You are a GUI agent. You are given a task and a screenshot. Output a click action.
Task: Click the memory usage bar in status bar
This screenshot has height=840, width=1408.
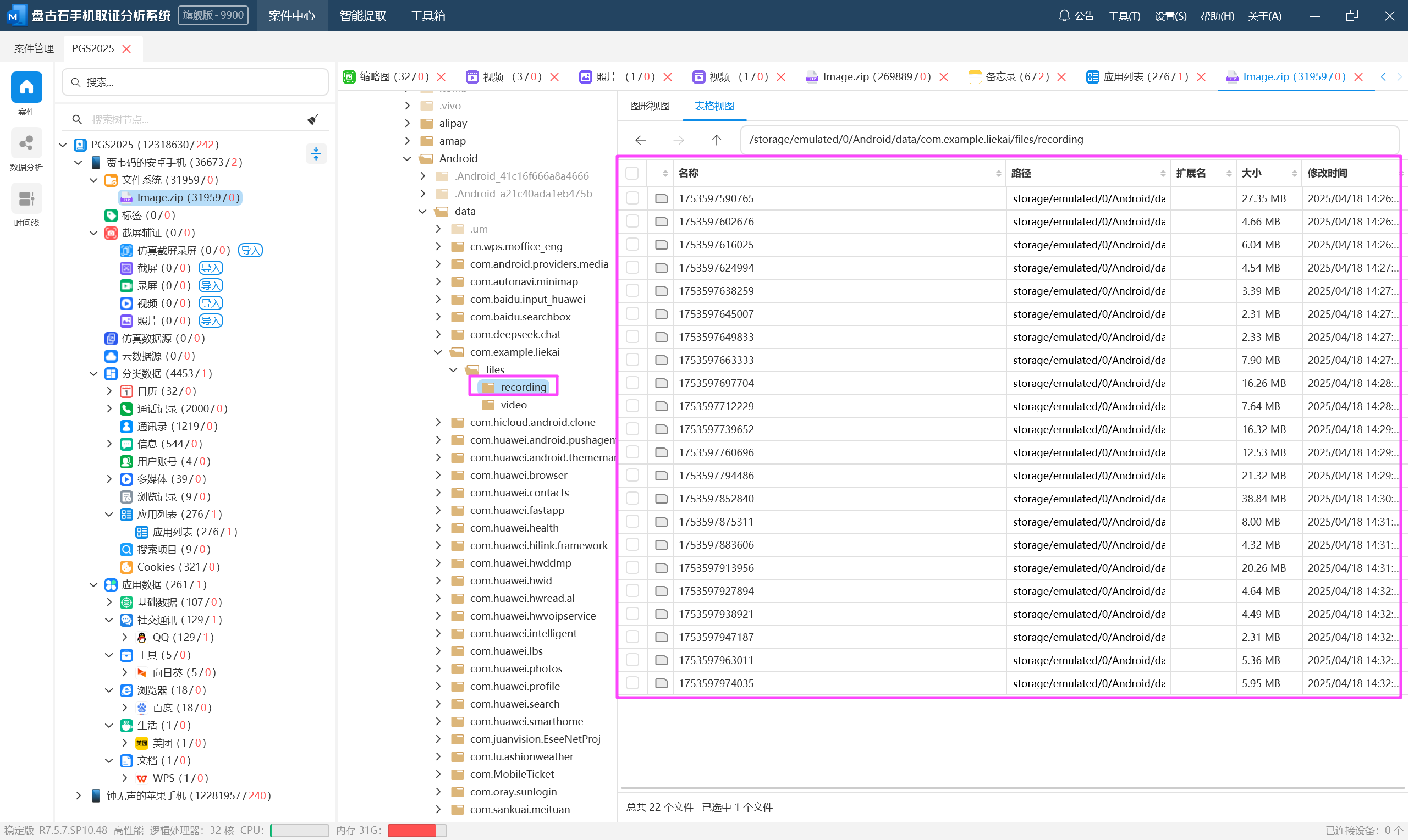tap(417, 830)
